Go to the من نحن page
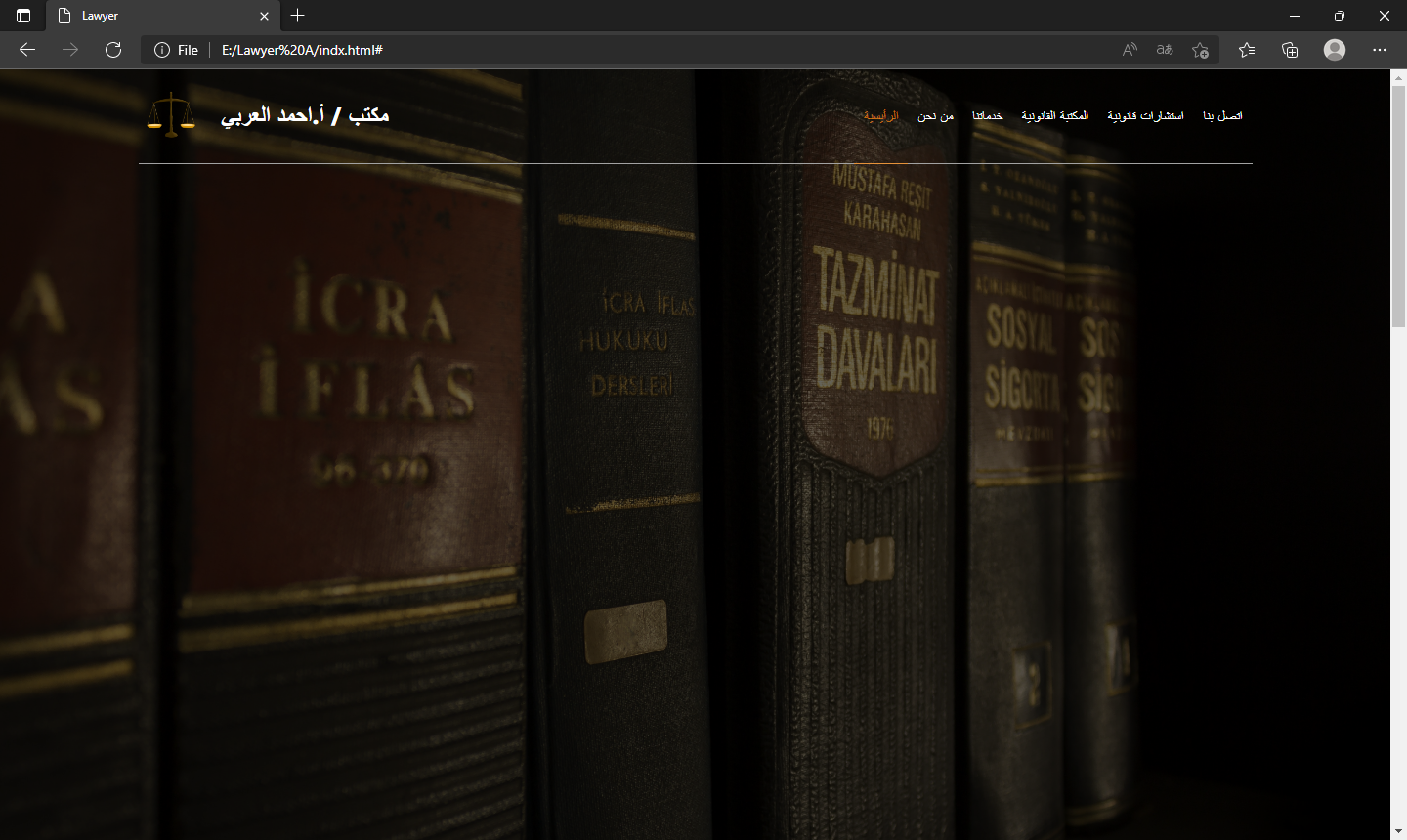The width and height of the screenshot is (1407, 840). click(x=935, y=116)
